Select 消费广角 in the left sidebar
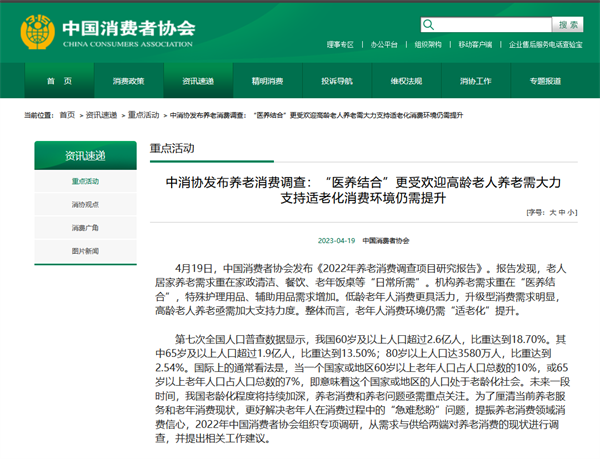Image resolution: width=600 pixels, height=459 pixels. point(85,228)
